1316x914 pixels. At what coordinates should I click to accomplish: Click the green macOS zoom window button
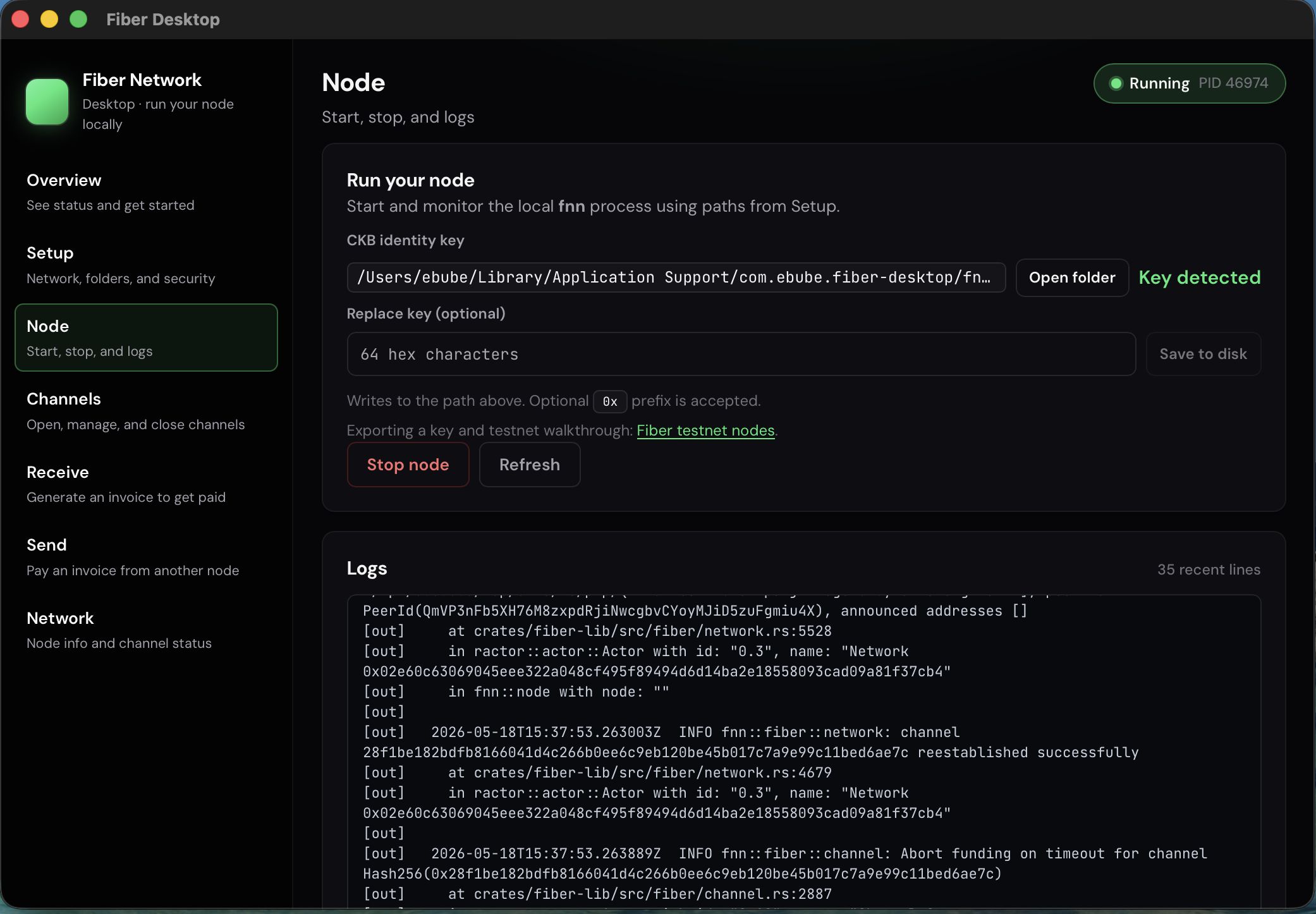pyautogui.click(x=78, y=20)
